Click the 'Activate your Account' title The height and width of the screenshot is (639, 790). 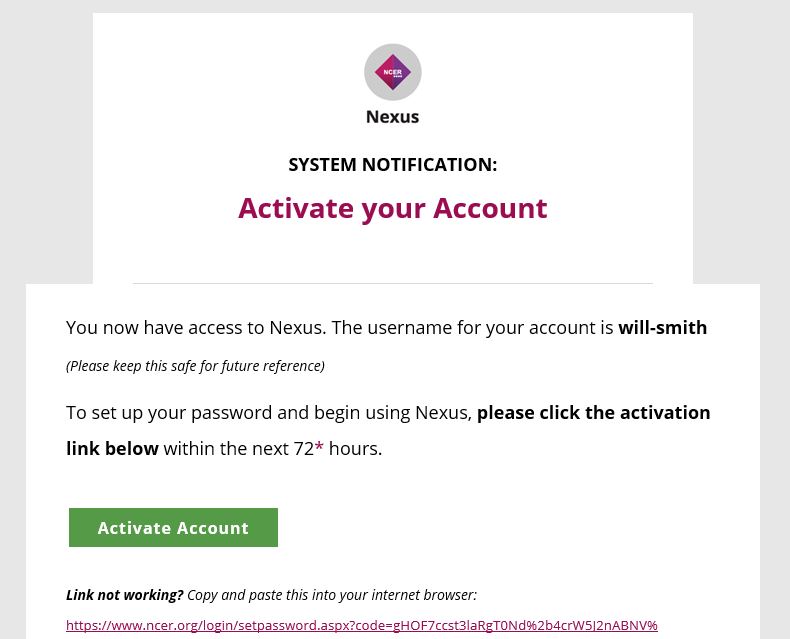tap(392, 208)
